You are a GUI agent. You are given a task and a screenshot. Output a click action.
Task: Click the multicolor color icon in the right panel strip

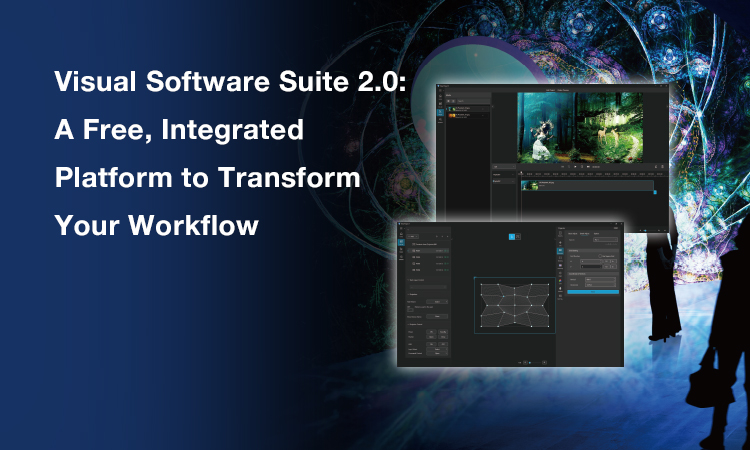561,283
